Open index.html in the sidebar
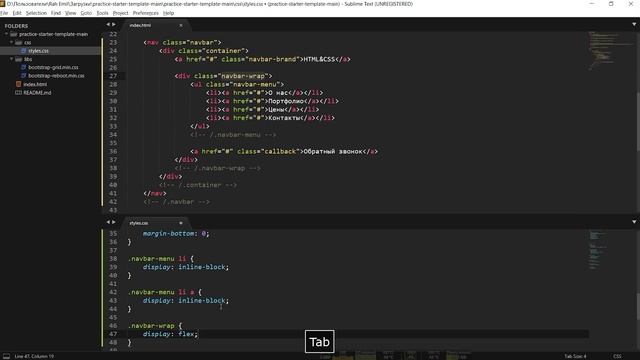This screenshot has width=640, height=360. tap(35, 84)
